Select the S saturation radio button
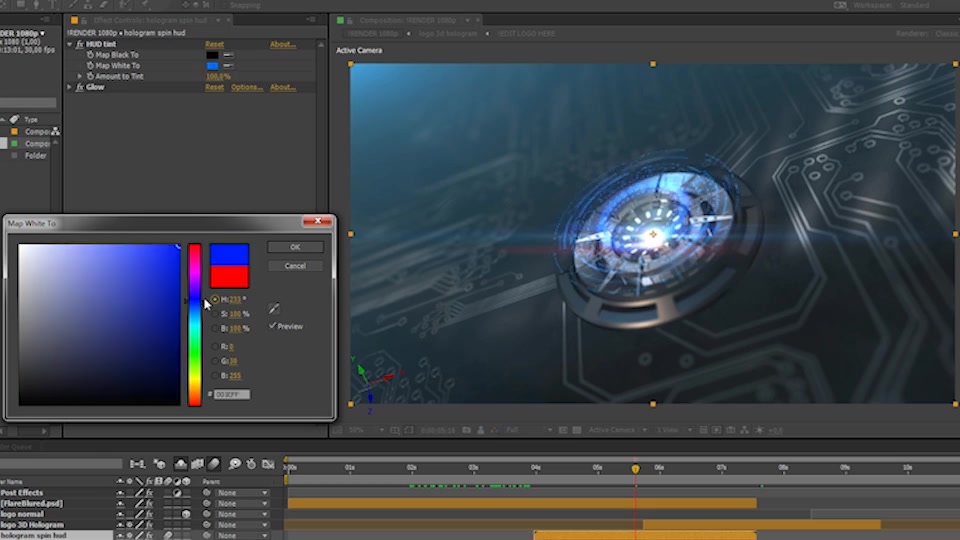The width and height of the screenshot is (960, 540). [x=215, y=314]
